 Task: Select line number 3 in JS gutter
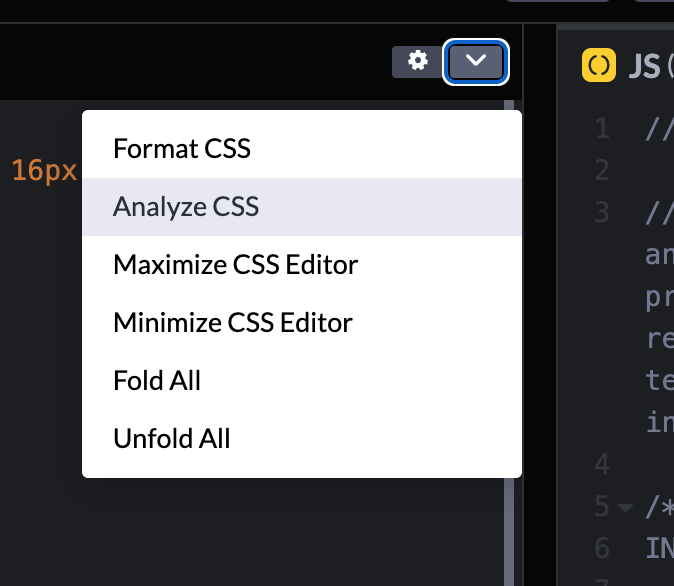601,212
